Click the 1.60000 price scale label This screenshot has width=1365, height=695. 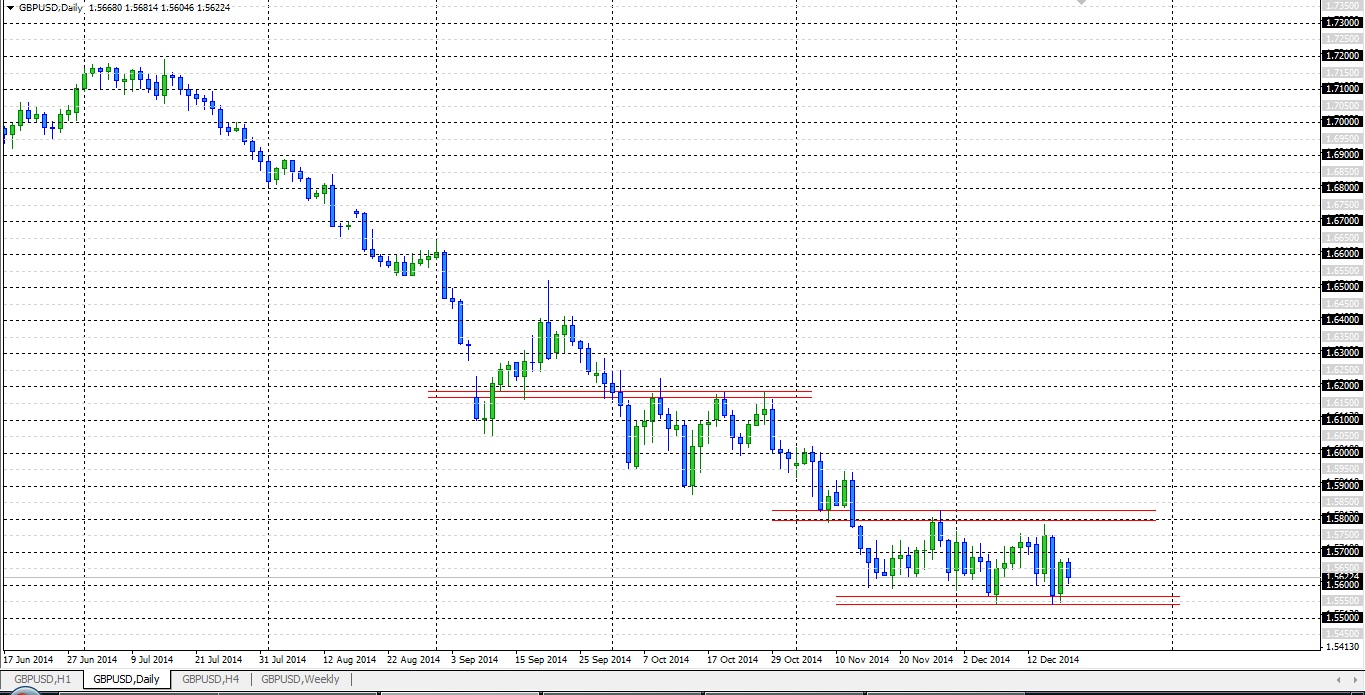pos(1342,452)
